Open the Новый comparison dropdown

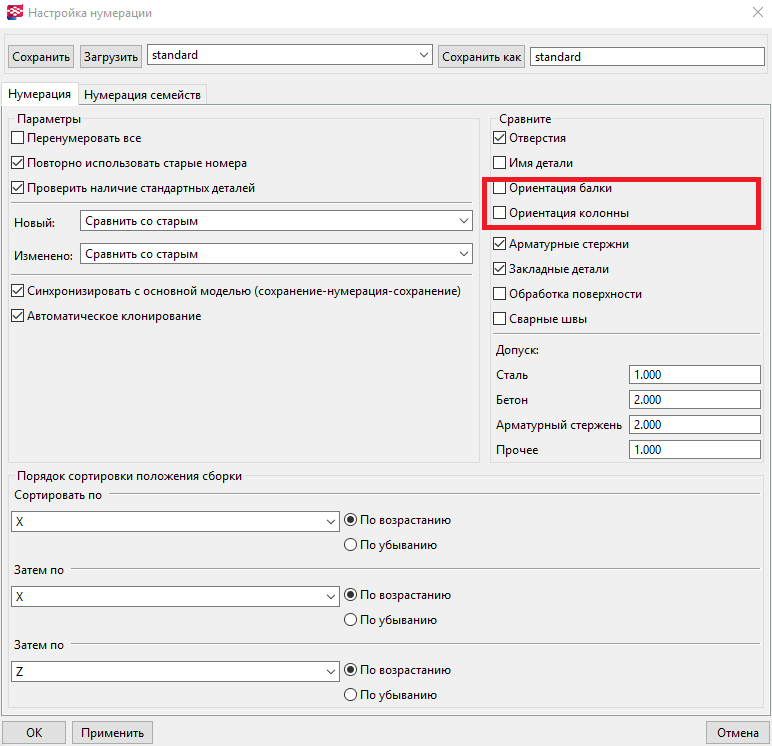click(x=275, y=221)
